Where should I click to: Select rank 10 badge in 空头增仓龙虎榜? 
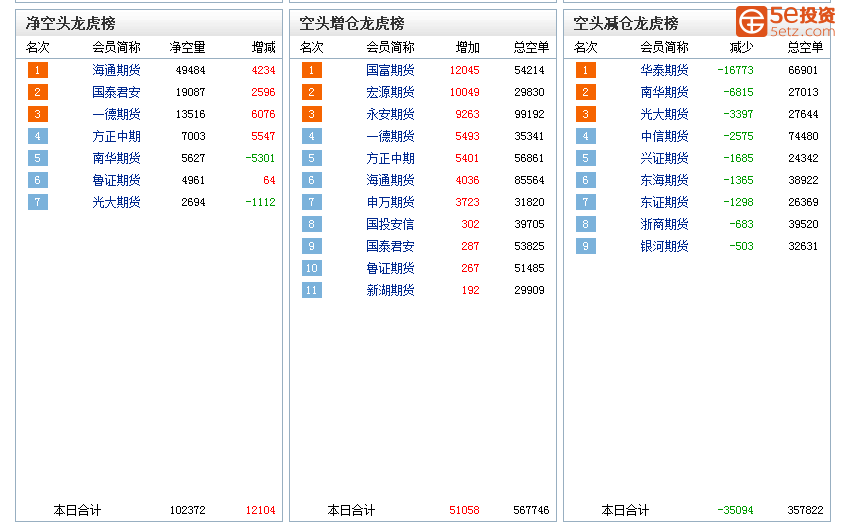point(311,268)
